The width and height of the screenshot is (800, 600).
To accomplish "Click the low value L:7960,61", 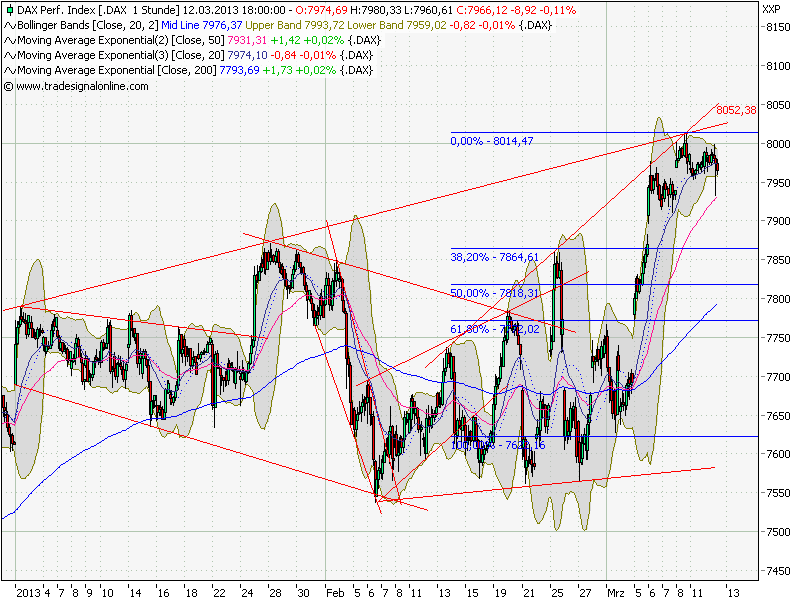I will pos(429,10).
